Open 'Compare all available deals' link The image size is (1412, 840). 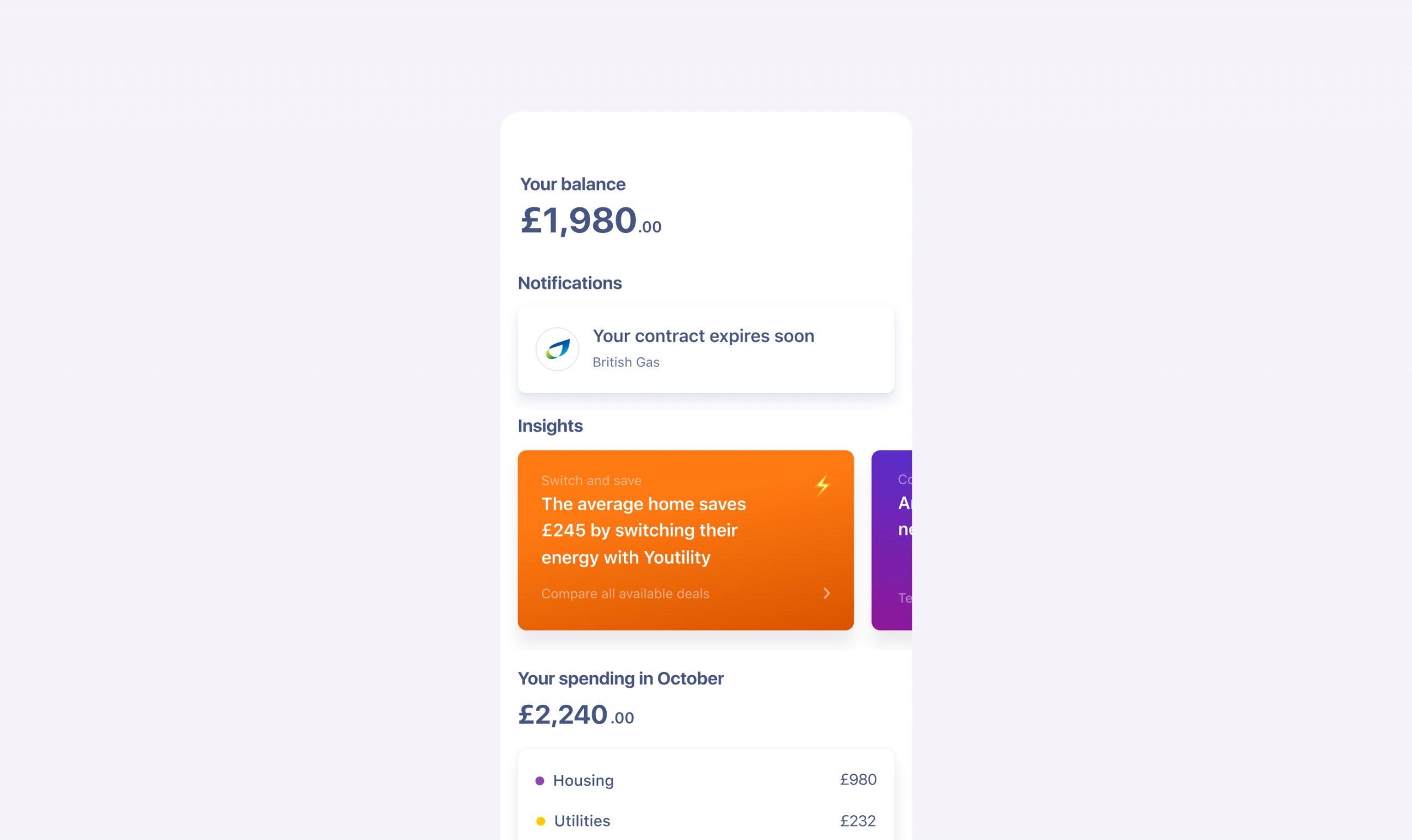[625, 593]
